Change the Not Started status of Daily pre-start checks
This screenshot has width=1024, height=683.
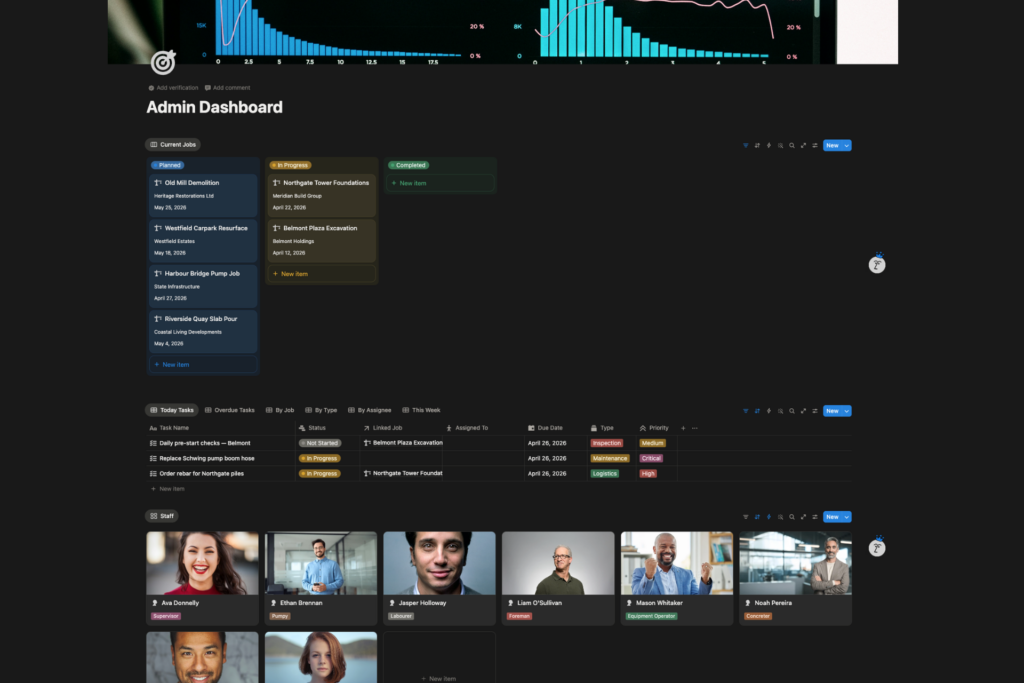pyautogui.click(x=319, y=443)
